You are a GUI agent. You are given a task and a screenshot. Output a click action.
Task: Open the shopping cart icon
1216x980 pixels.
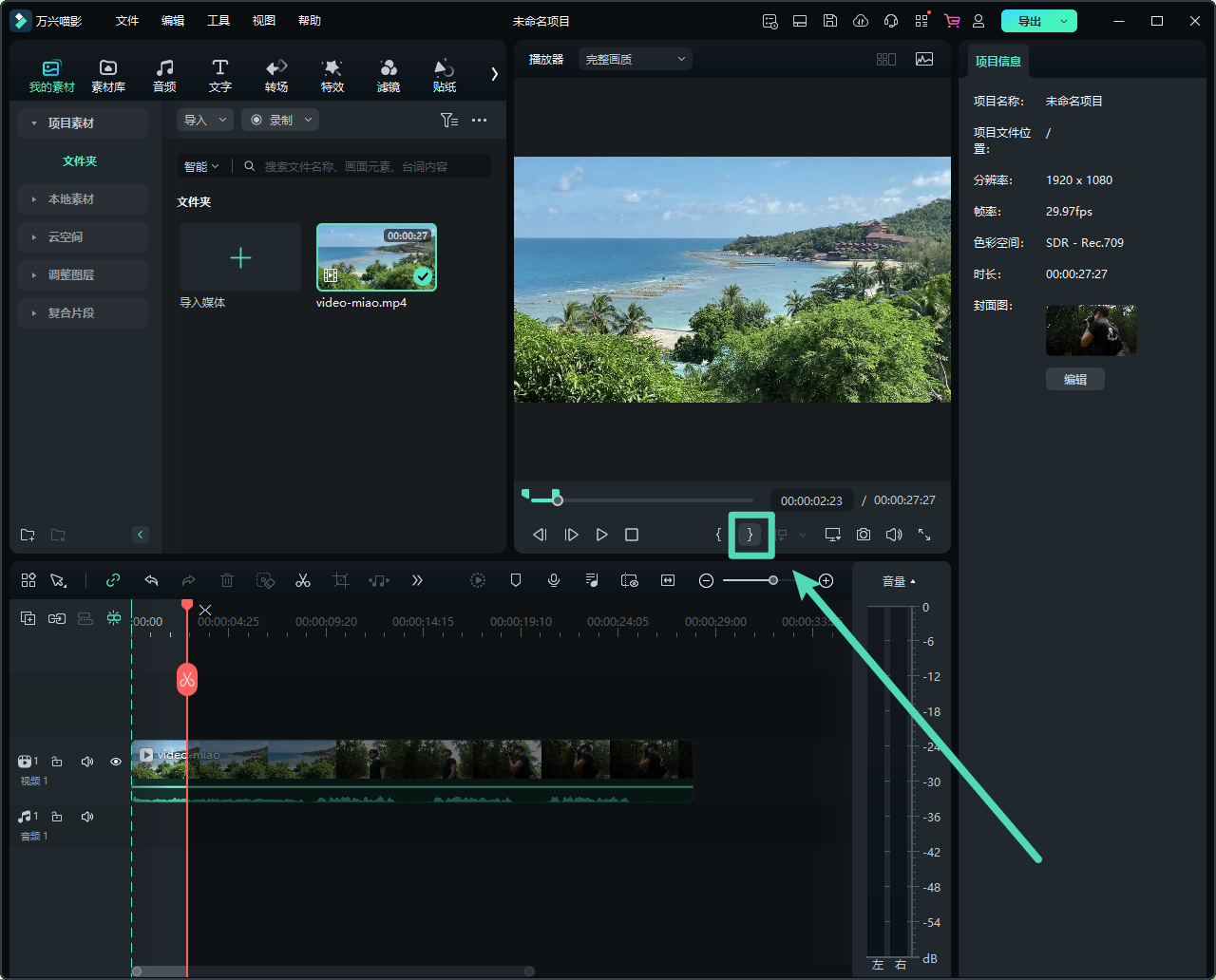(x=952, y=21)
